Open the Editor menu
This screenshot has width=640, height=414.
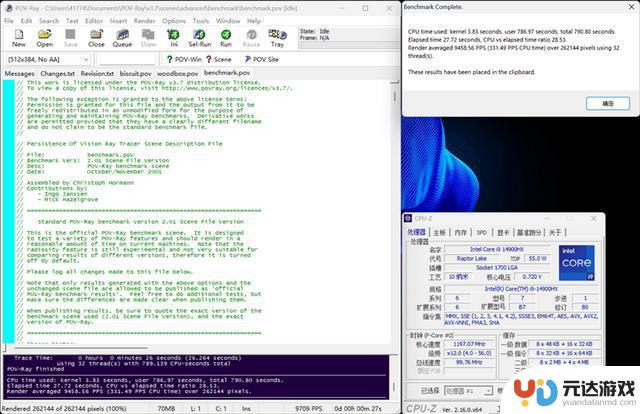point(94,21)
